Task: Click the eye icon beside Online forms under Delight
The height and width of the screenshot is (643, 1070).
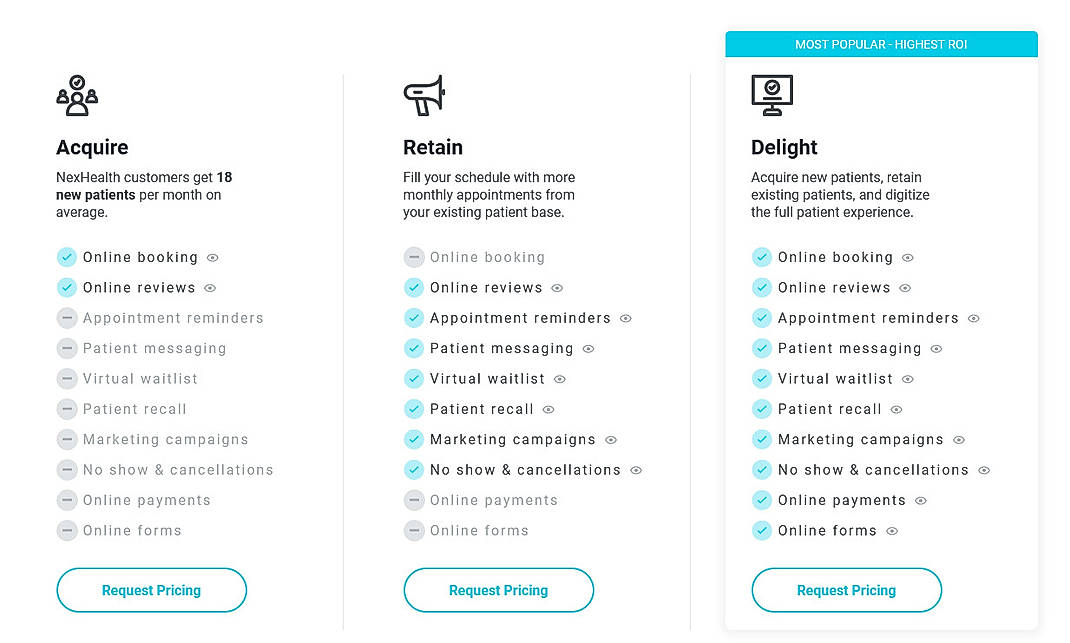Action: pos(894,530)
